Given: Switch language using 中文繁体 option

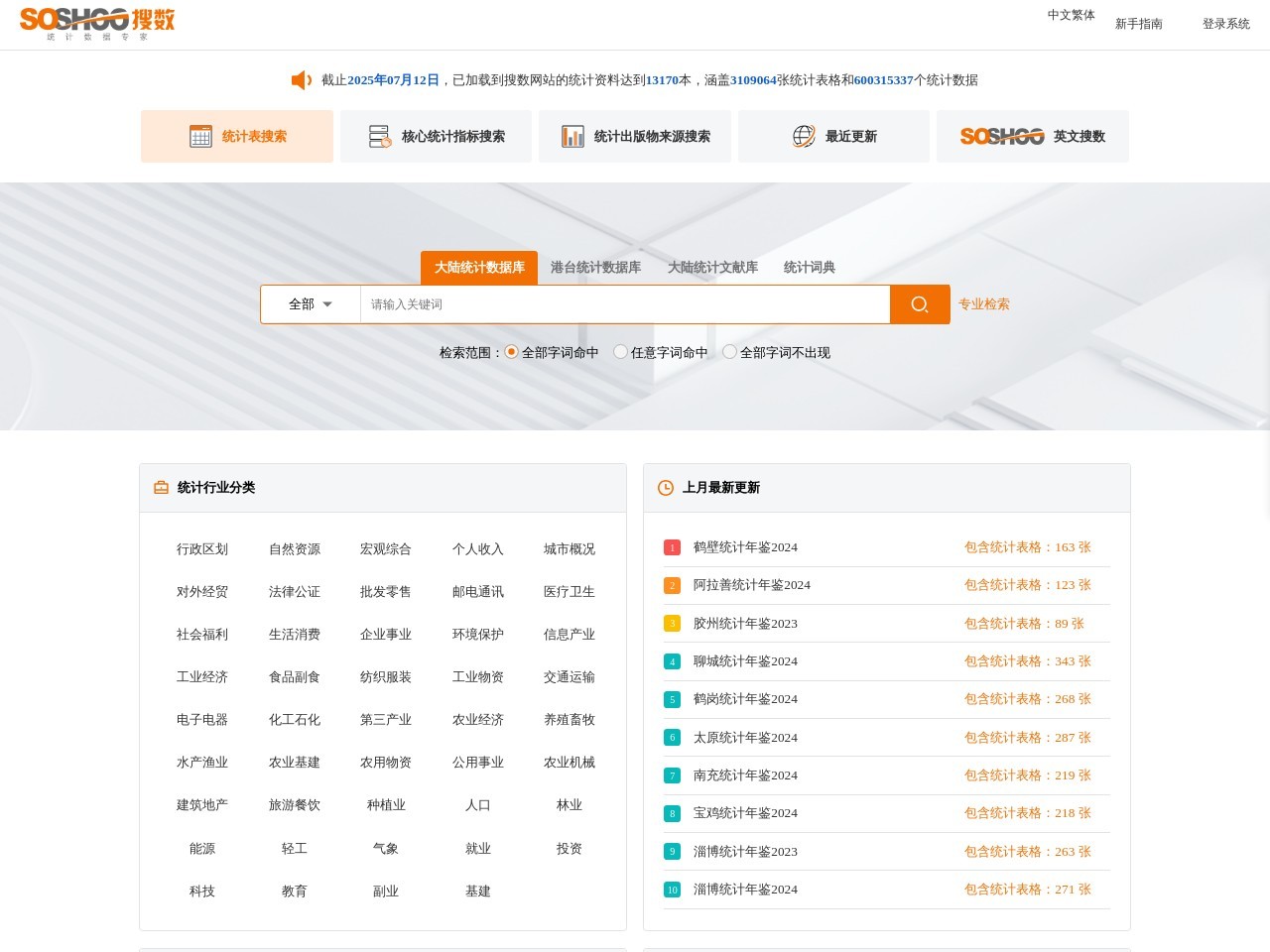Looking at the screenshot, I should (1071, 15).
